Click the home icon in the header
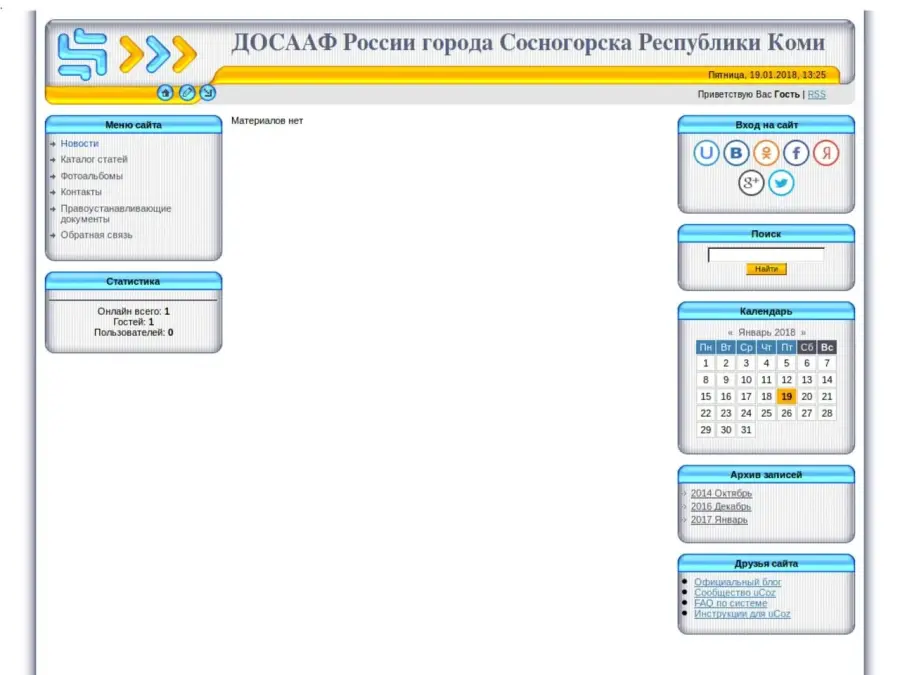This screenshot has width=900, height=675. [x=165, y=93]
